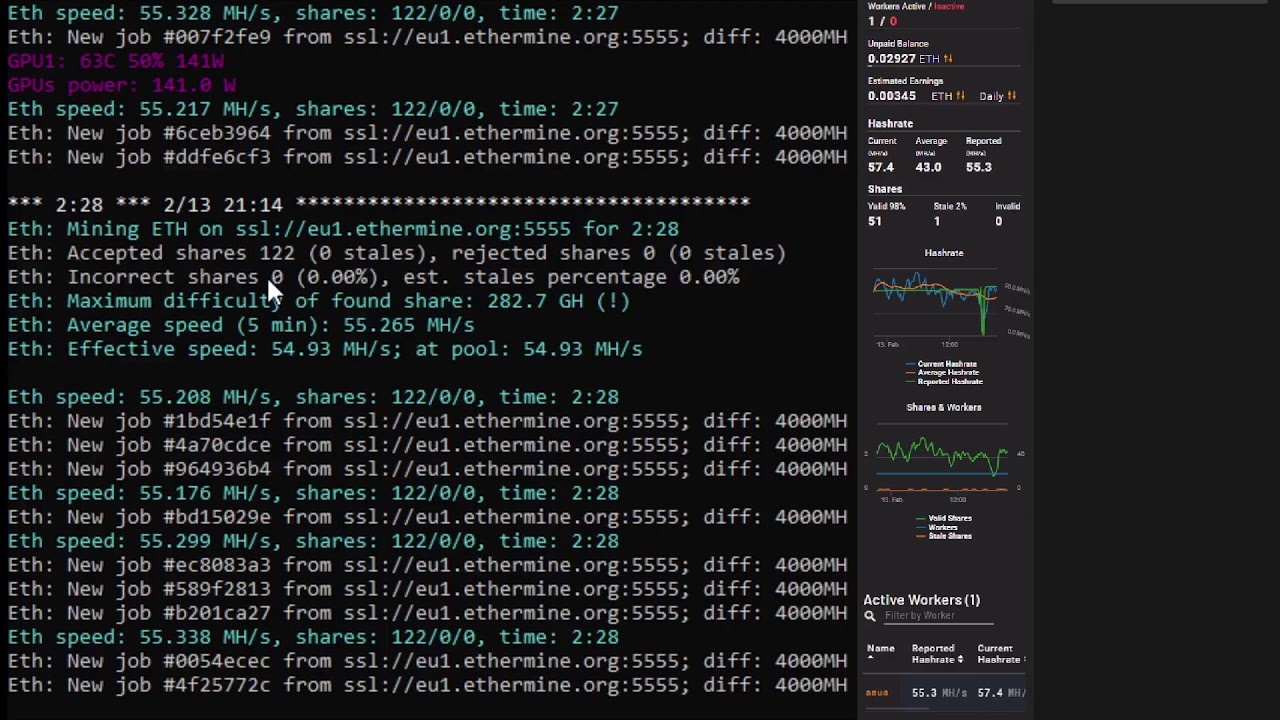Toggle Reported Hashrate series in chart legend

pos(944,381)
